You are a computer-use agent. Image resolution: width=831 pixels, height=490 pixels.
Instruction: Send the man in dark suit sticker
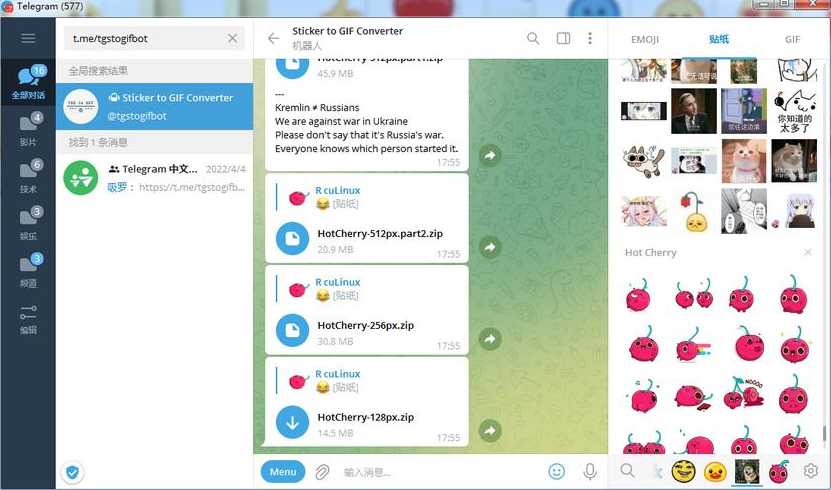pyautogui.click(x=694, y=111)
